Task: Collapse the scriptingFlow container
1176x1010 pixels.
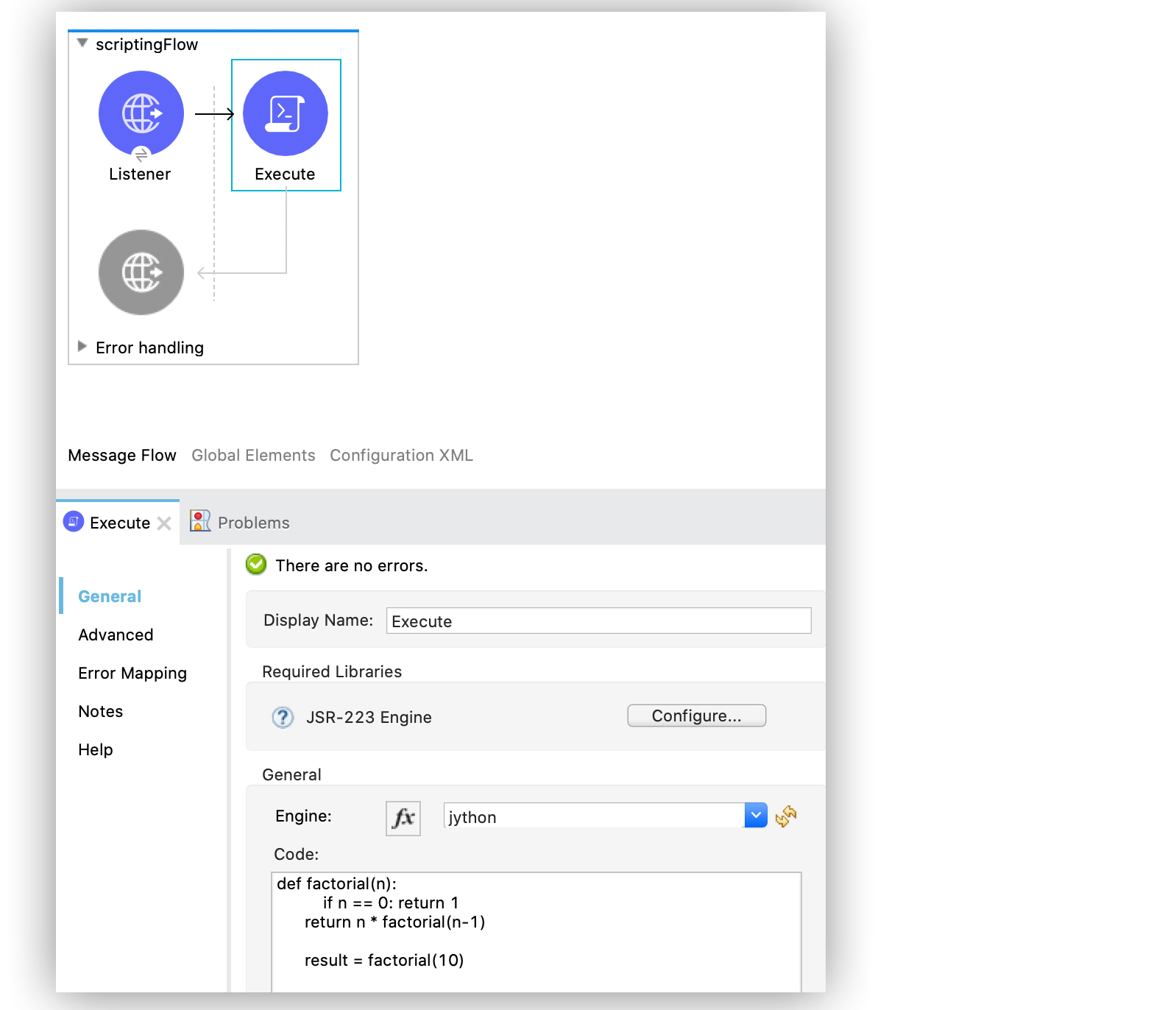Action: [82, 43]
